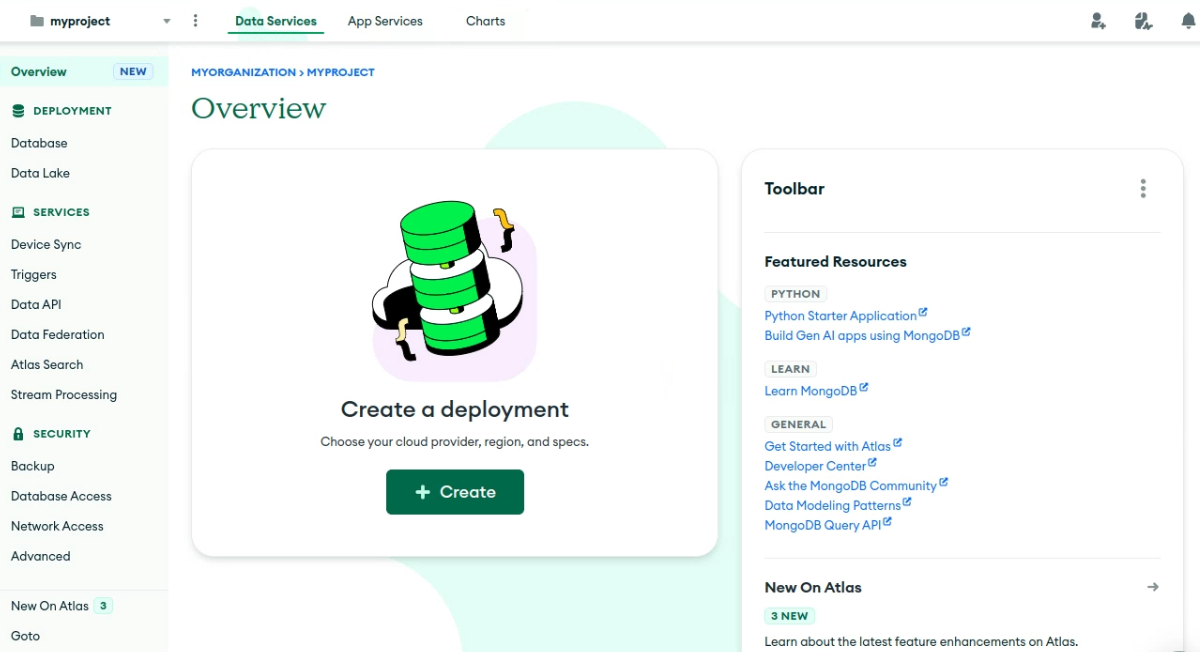Screen dimensions: 1200x652
Task: Click the NEW badge beside Overview
Action: (x=133, y=72)
